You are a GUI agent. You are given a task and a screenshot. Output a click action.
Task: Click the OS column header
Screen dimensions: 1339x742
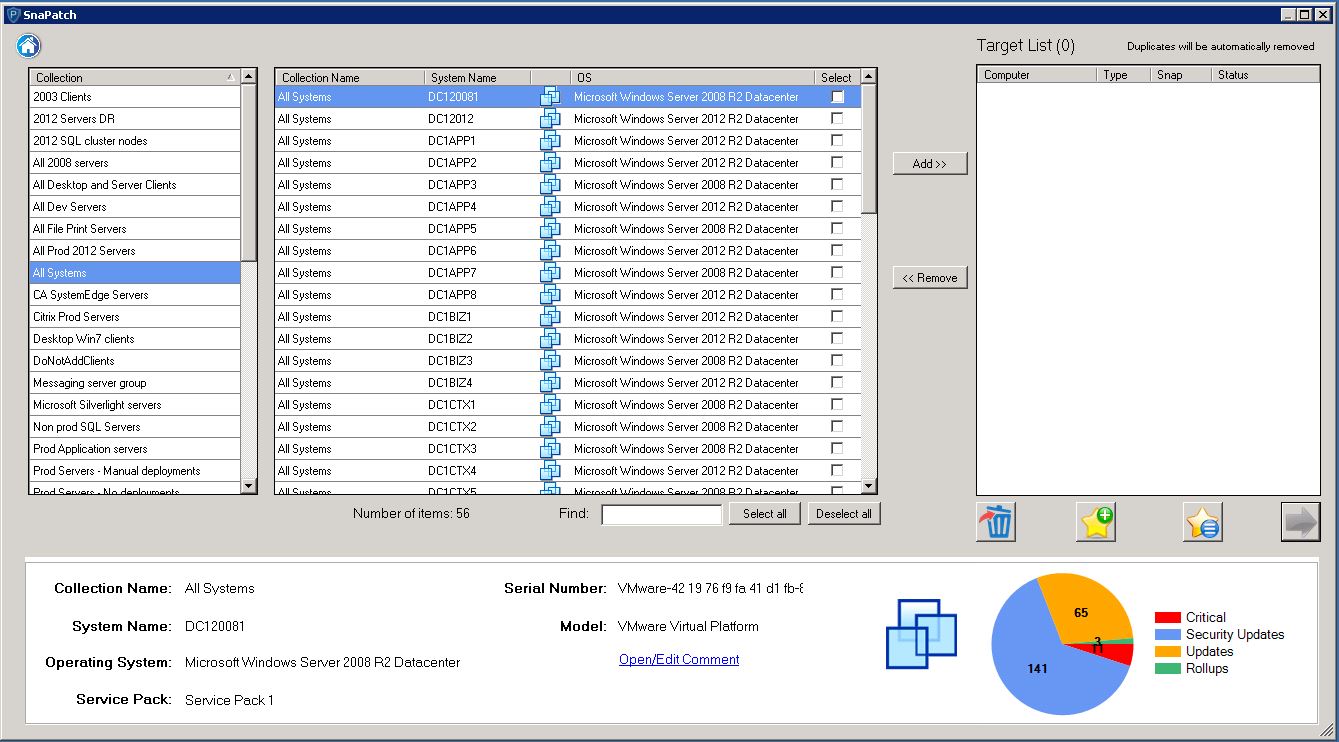(x=692, y=77)
